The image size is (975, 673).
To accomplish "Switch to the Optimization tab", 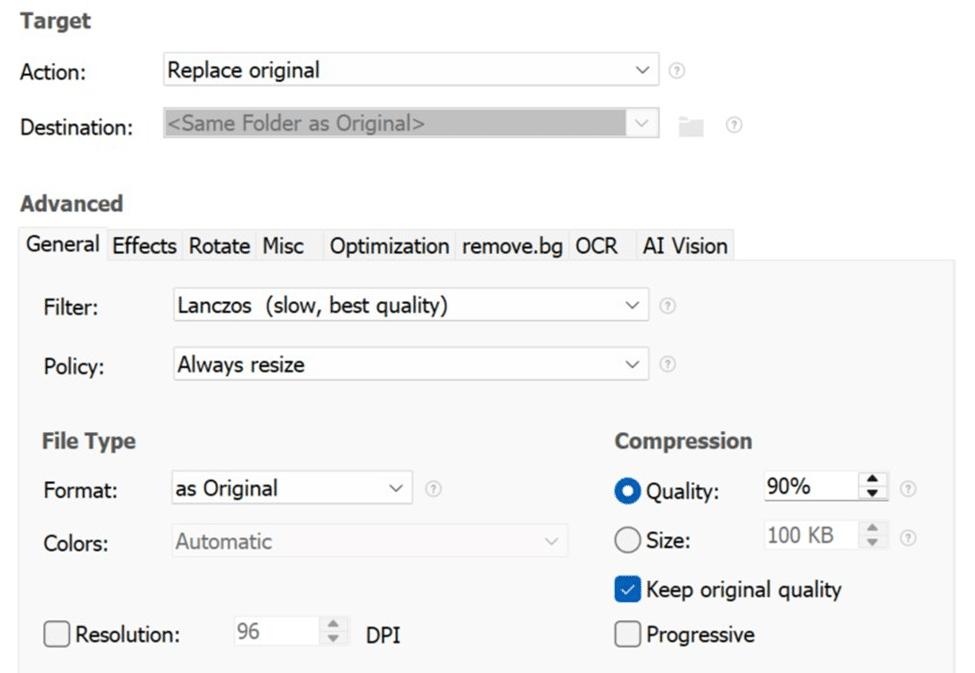I will pos(388,245).
